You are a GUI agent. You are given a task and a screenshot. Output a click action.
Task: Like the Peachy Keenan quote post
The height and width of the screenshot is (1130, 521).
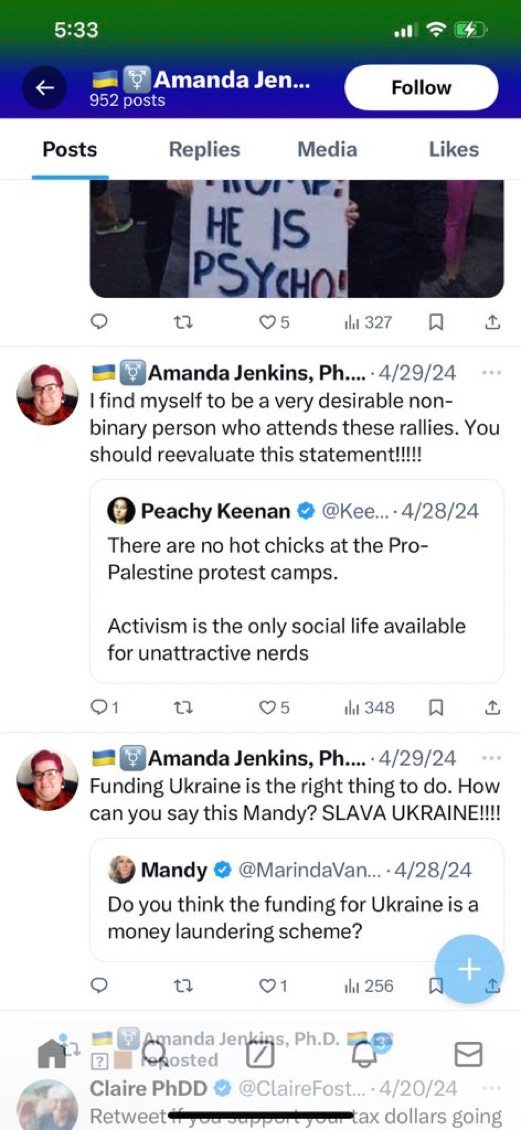[275, 708]
